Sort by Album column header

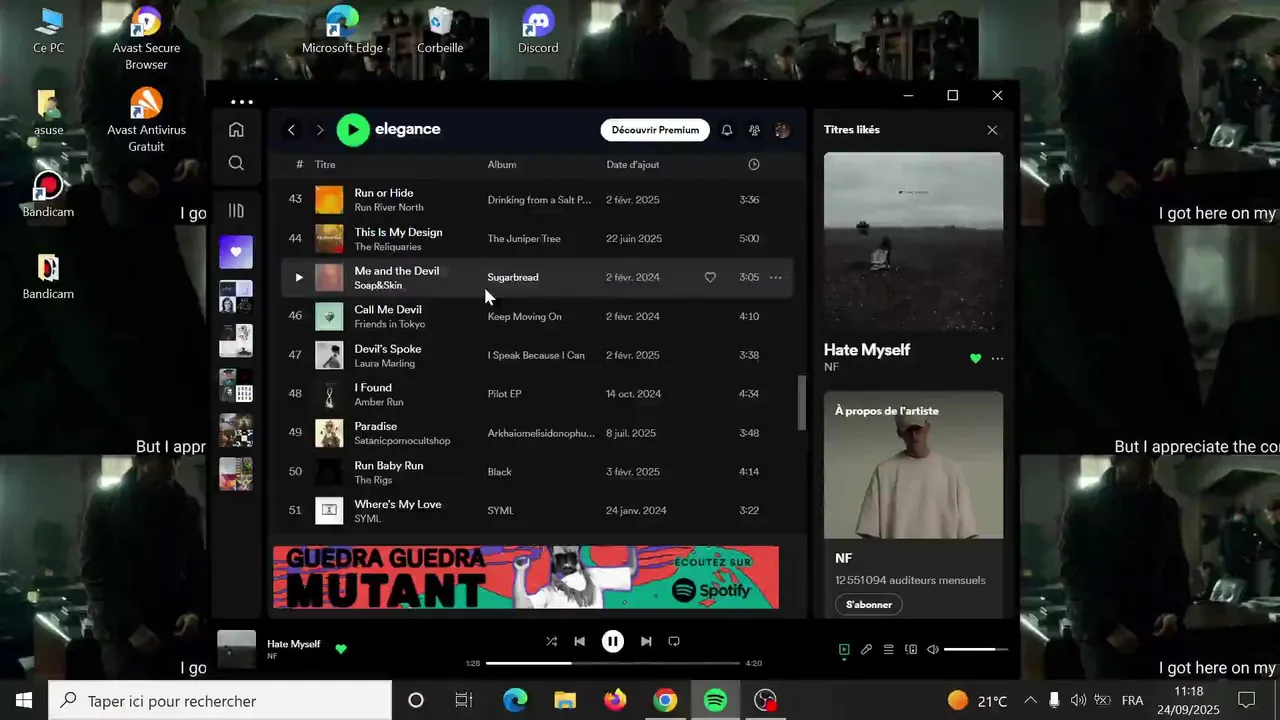click(x=502, y=164)
